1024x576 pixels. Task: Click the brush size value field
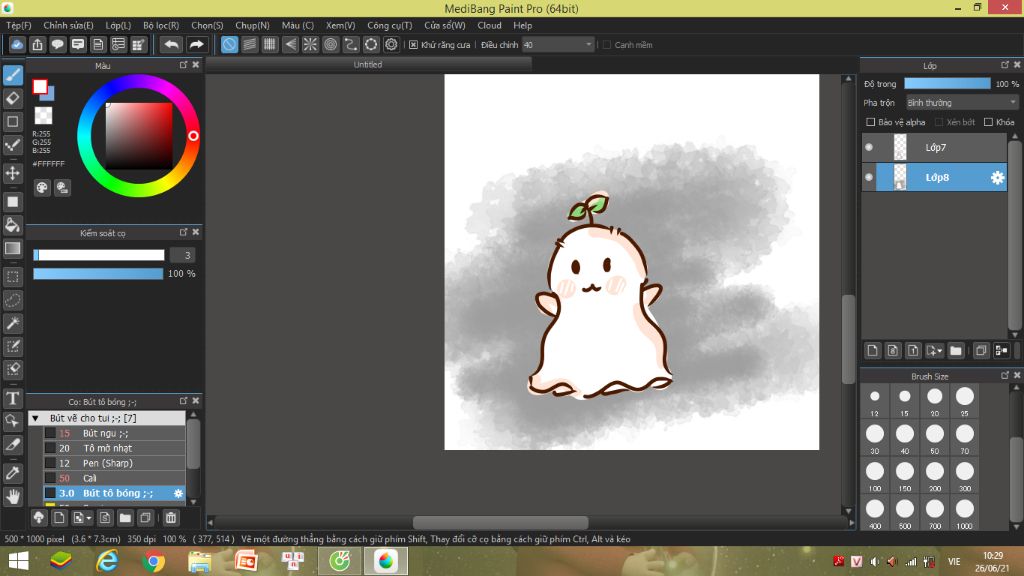tap(183, 255)
